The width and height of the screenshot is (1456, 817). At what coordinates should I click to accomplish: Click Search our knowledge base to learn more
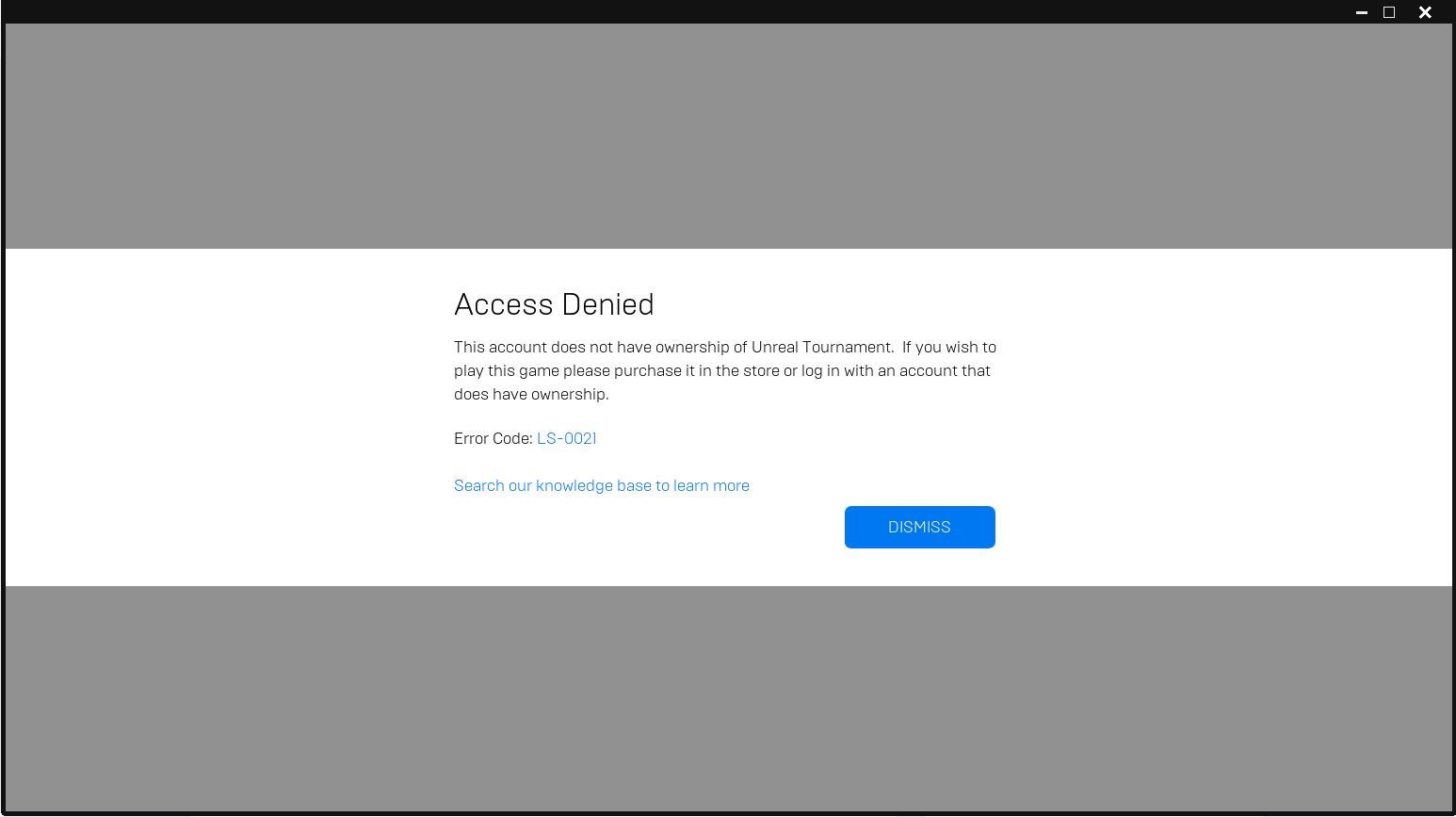(602, 485)
